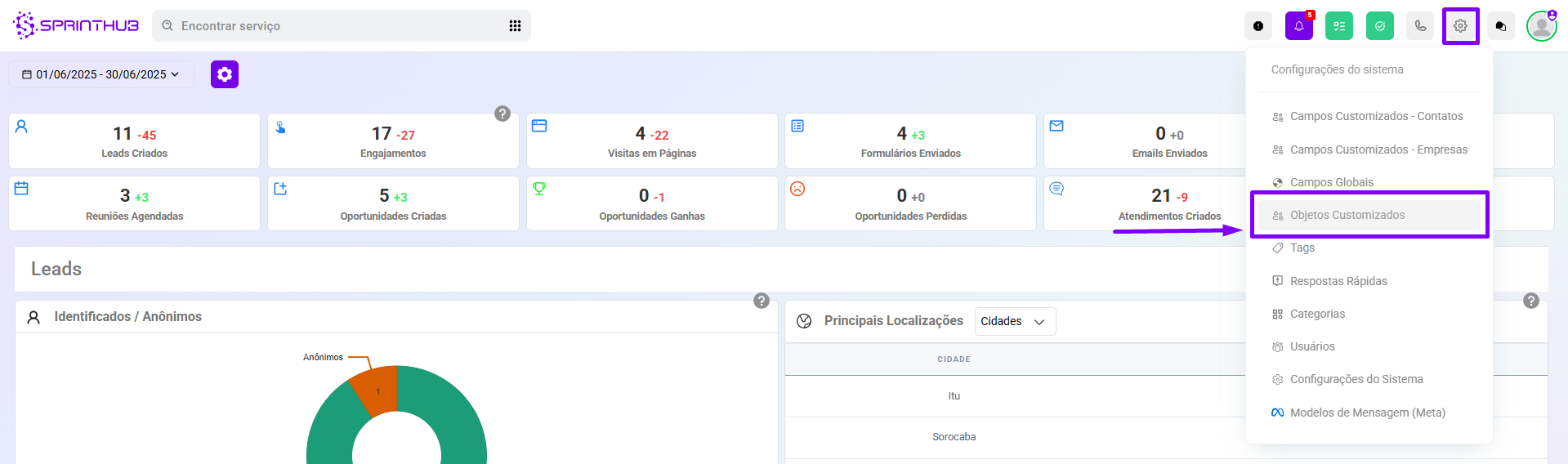The image size is (1568, 464).
Task: Click the notifications bell icon
Action: (x=1298, y=26)
